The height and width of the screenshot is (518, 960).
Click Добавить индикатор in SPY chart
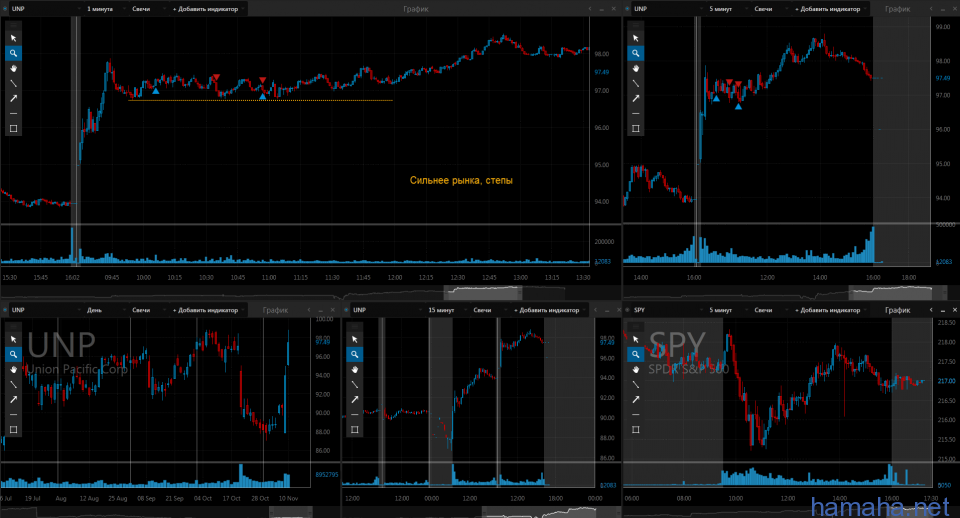click(x=829, y=310)
